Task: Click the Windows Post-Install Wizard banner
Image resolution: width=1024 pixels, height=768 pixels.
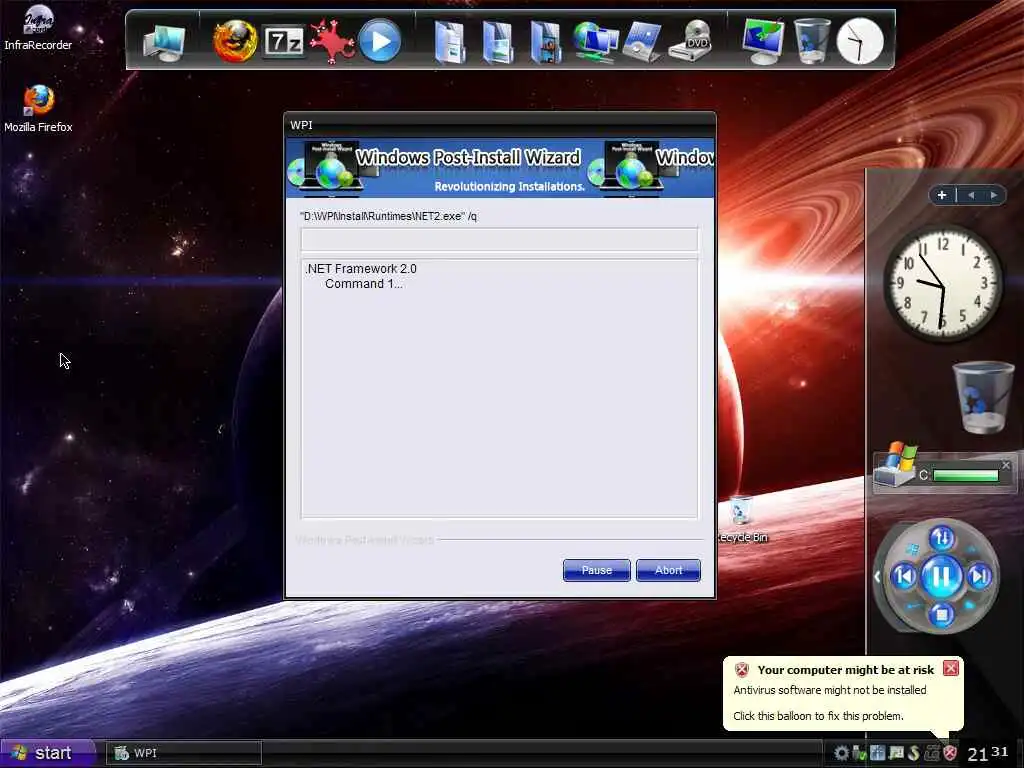Action: tap(500, 168)
